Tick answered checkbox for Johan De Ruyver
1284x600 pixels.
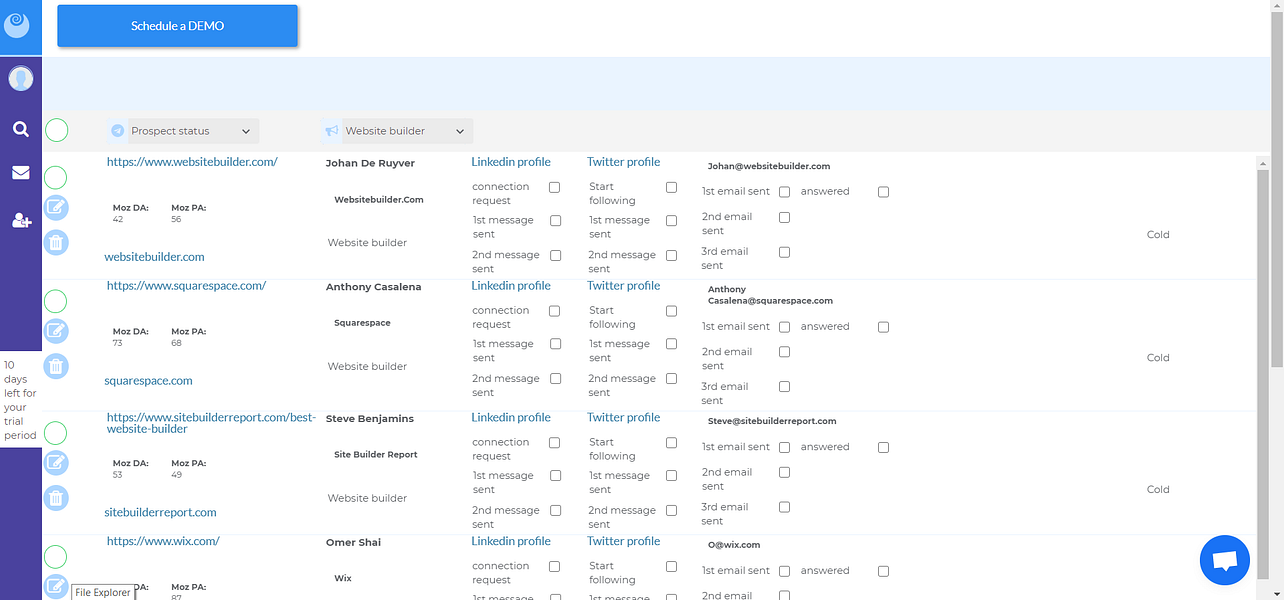coord(883,192)
